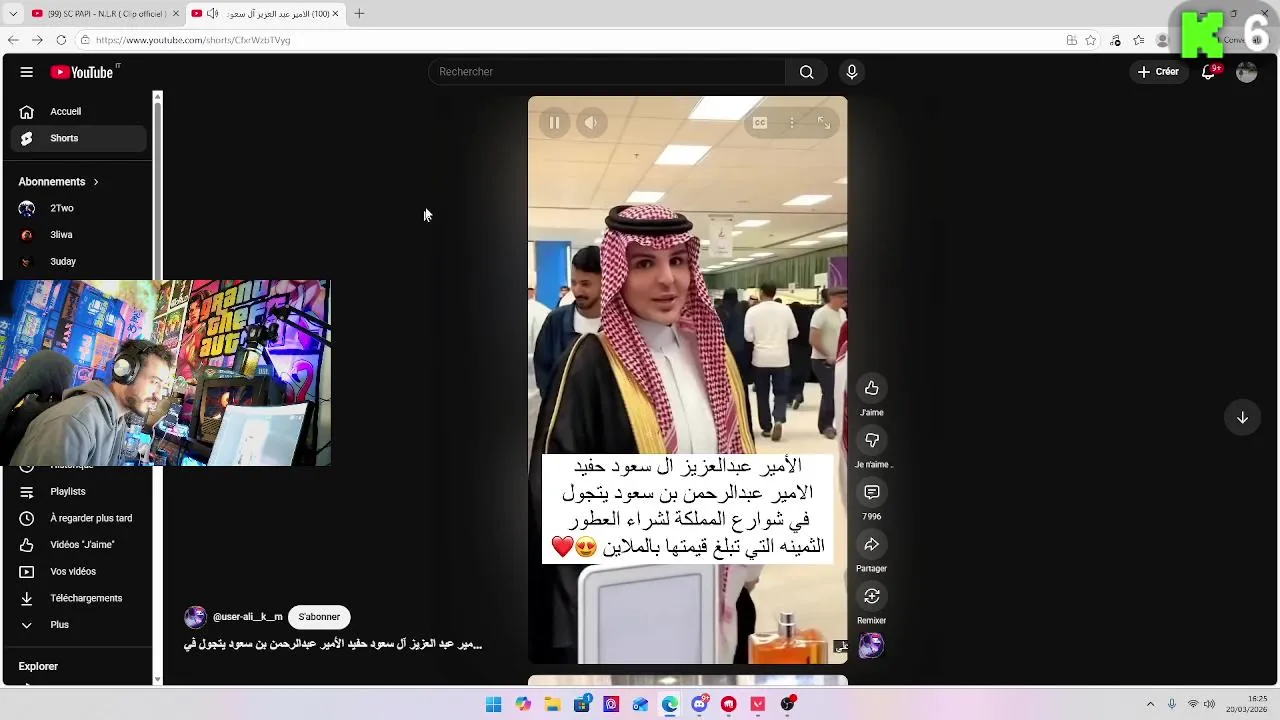The width and height of the screenshot is (1280, 720).
Task: Click the magnifier search button
Action: click(806, 72)
